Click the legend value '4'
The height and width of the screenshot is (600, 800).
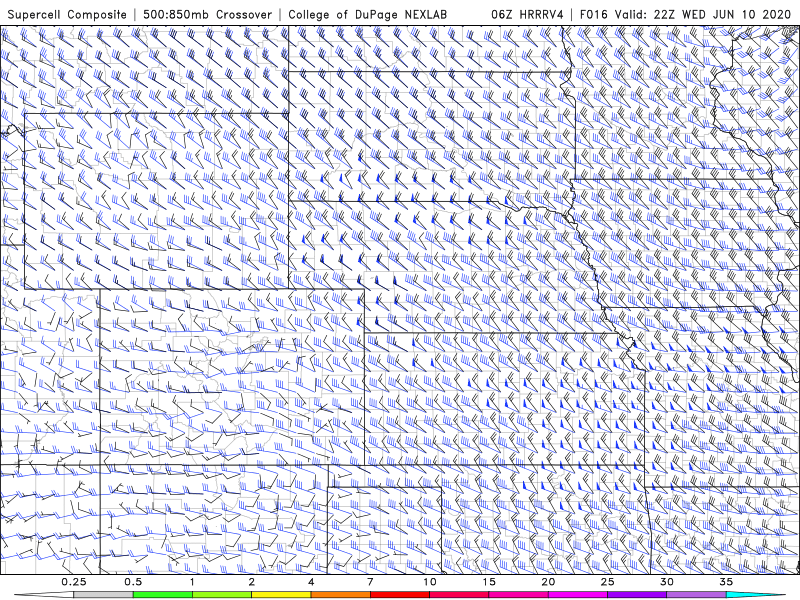click(311, 582)
